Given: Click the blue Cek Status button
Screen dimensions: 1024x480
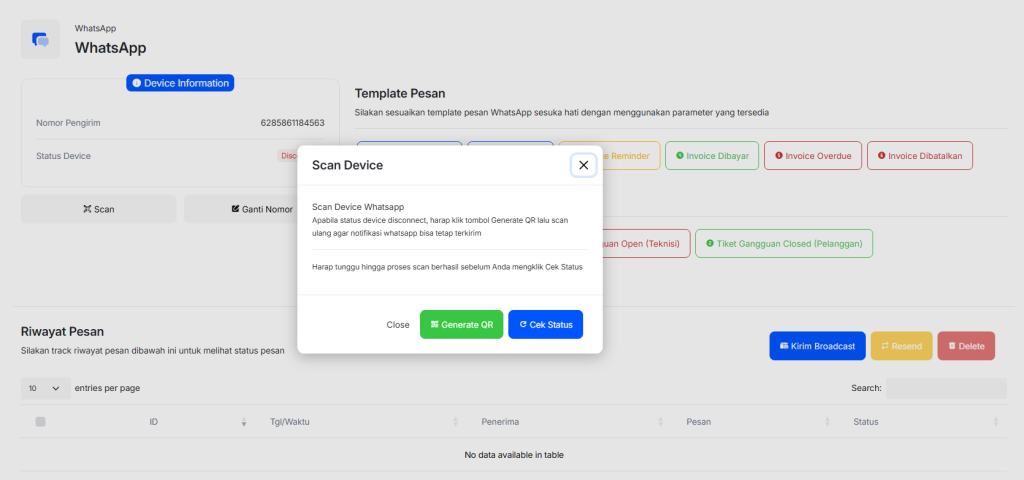Looking at the screenshot, I should tap(545, 325).
